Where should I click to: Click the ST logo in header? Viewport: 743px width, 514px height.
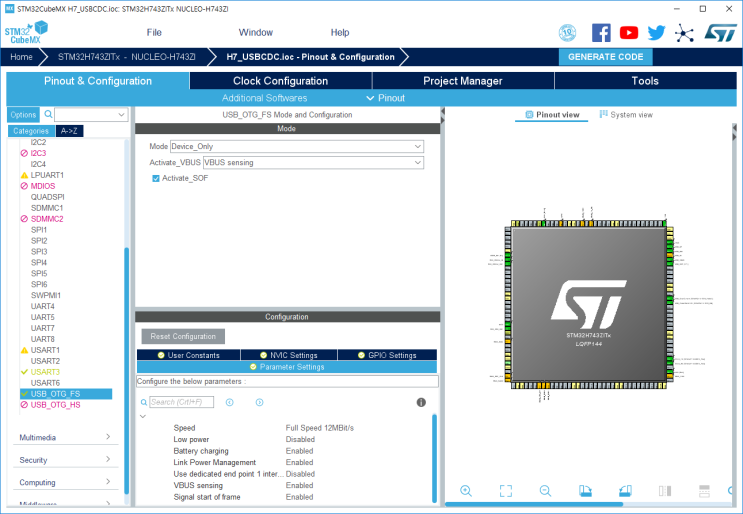[x=720, y=33]
